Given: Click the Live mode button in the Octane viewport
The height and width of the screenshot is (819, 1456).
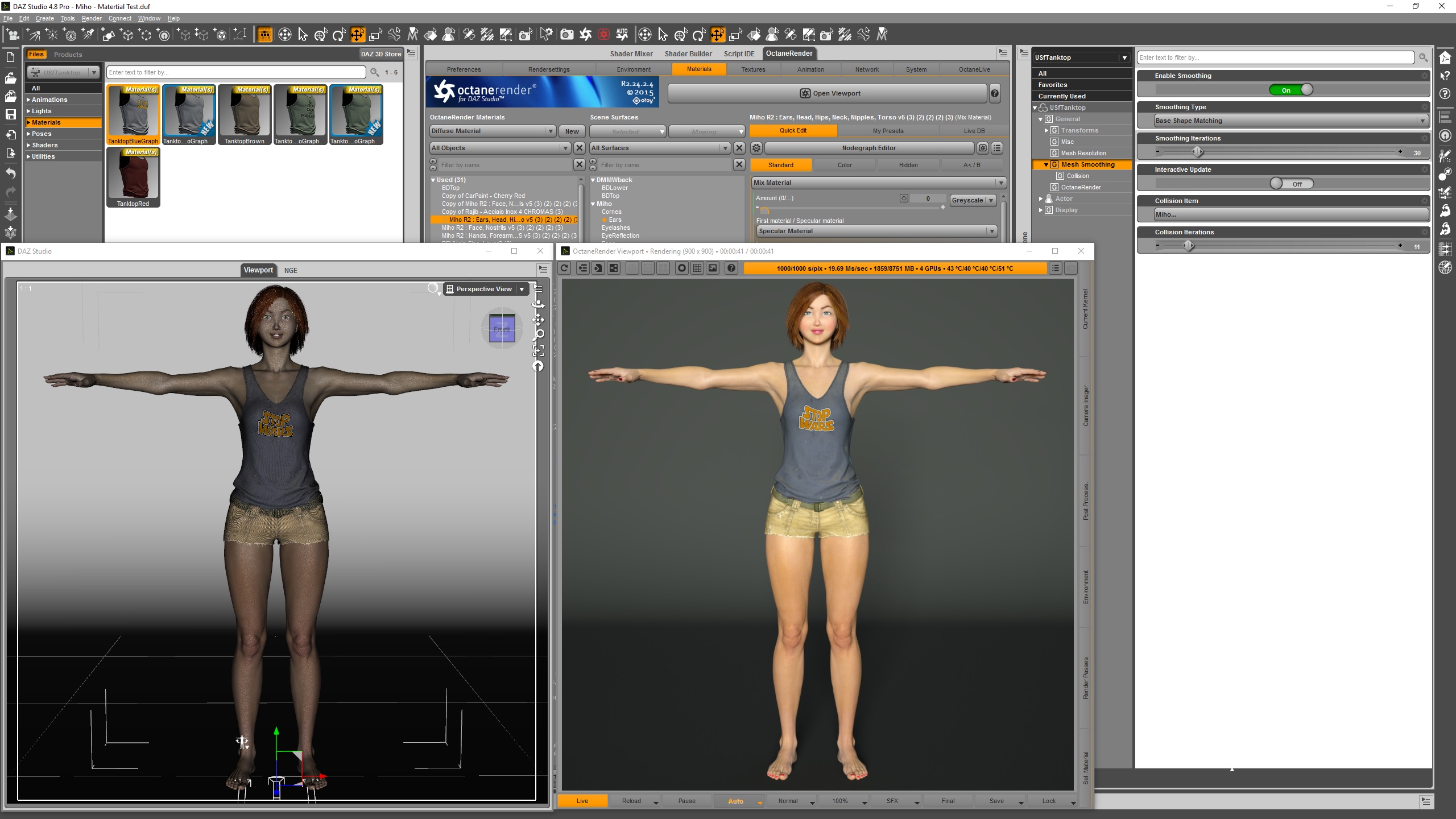Looking at the screenshot, I should 582,801.
